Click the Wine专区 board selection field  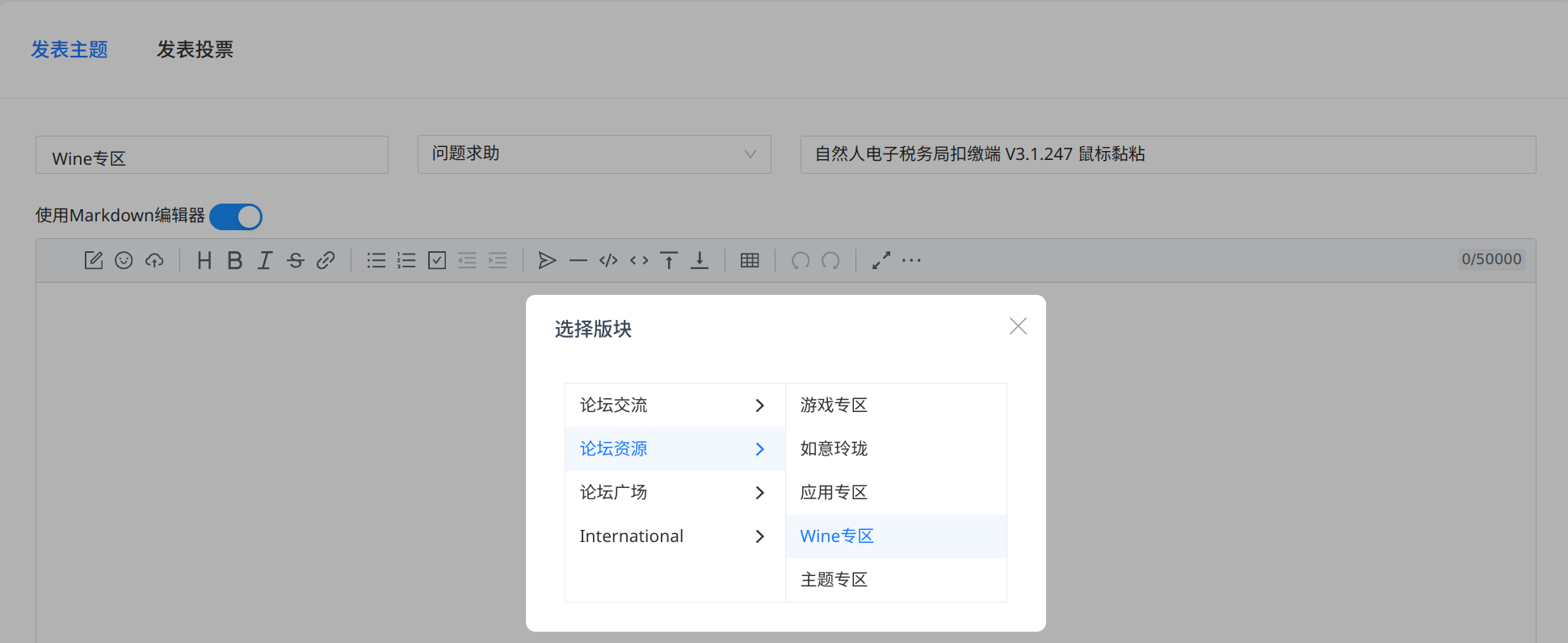click(212, 154)
